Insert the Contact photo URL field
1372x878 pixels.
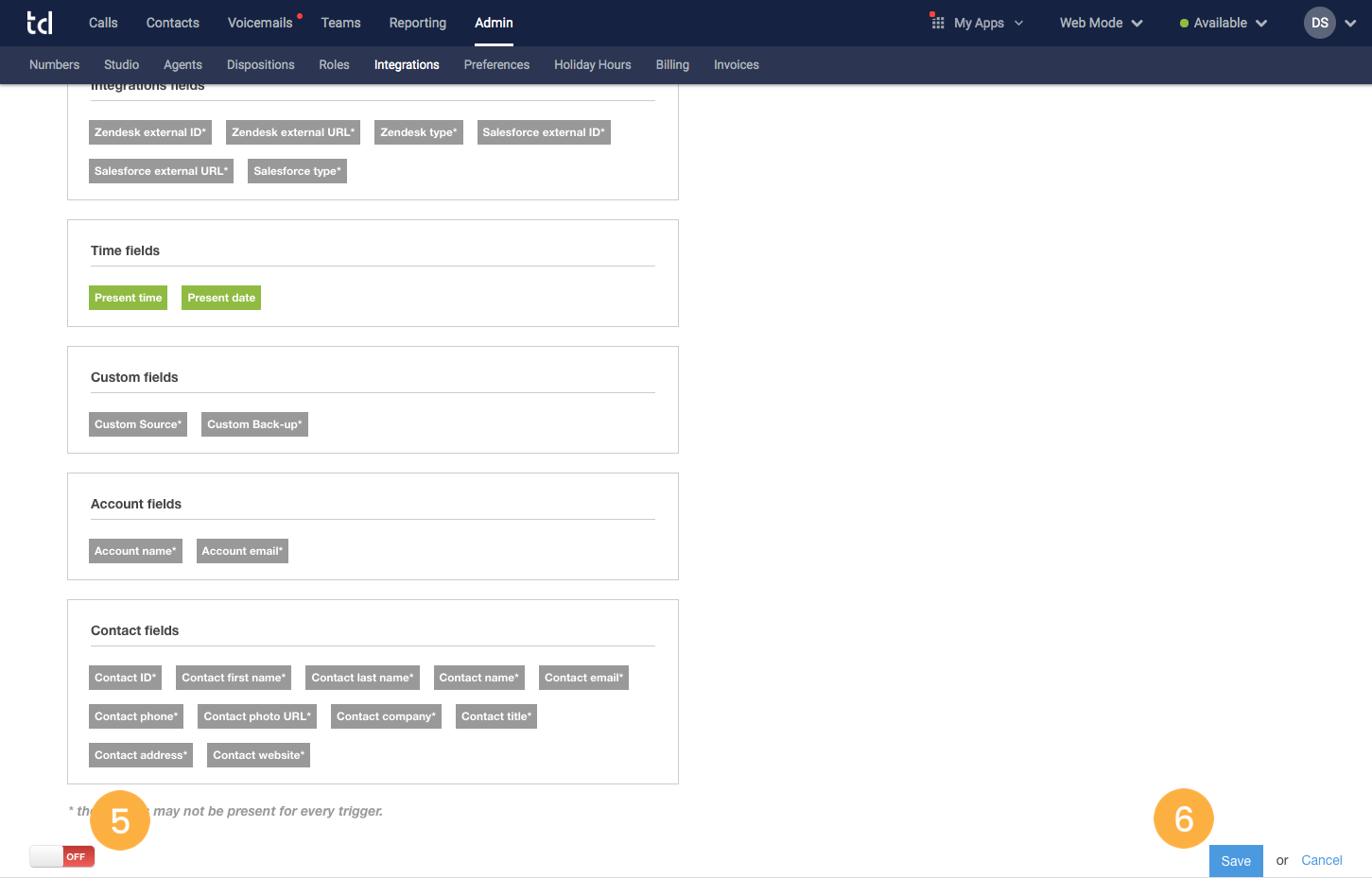257,716
